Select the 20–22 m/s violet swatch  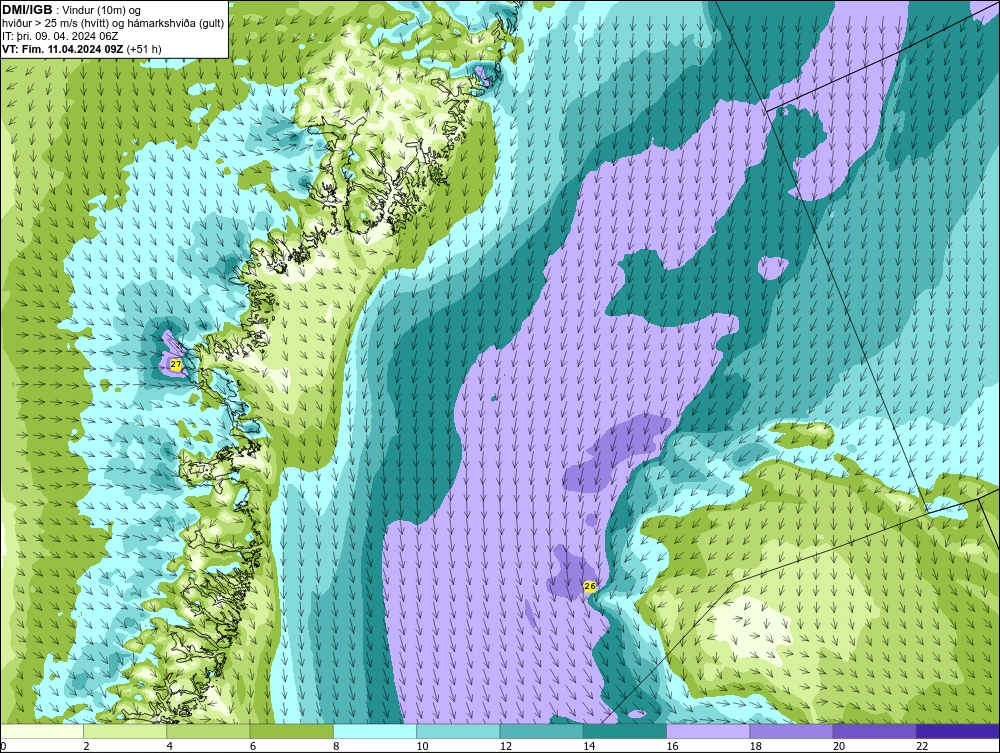pos(875,731)
